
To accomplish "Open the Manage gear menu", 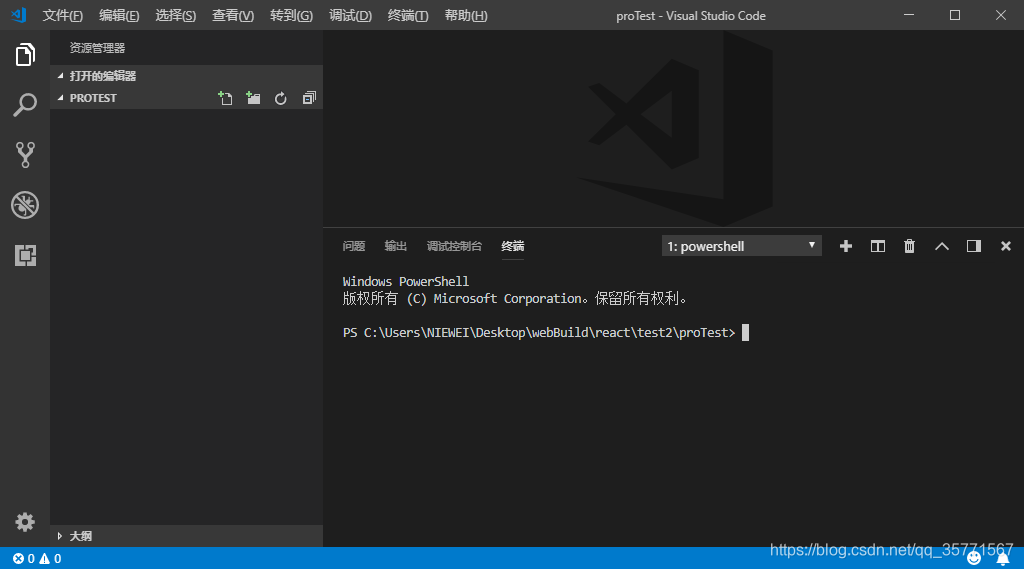I will coord(25,522).
